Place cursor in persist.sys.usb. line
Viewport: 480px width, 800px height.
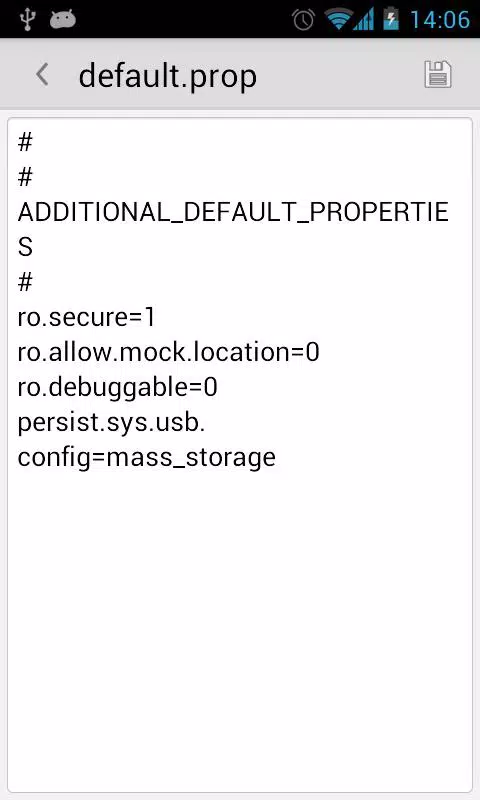click(x=111, y=422)
